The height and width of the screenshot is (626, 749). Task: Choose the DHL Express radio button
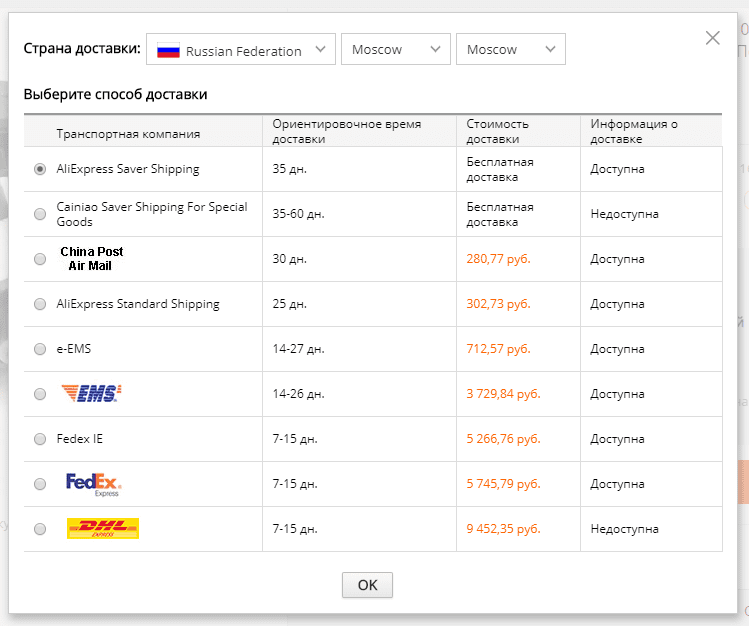pyautogui.click(x=40, y=529)
